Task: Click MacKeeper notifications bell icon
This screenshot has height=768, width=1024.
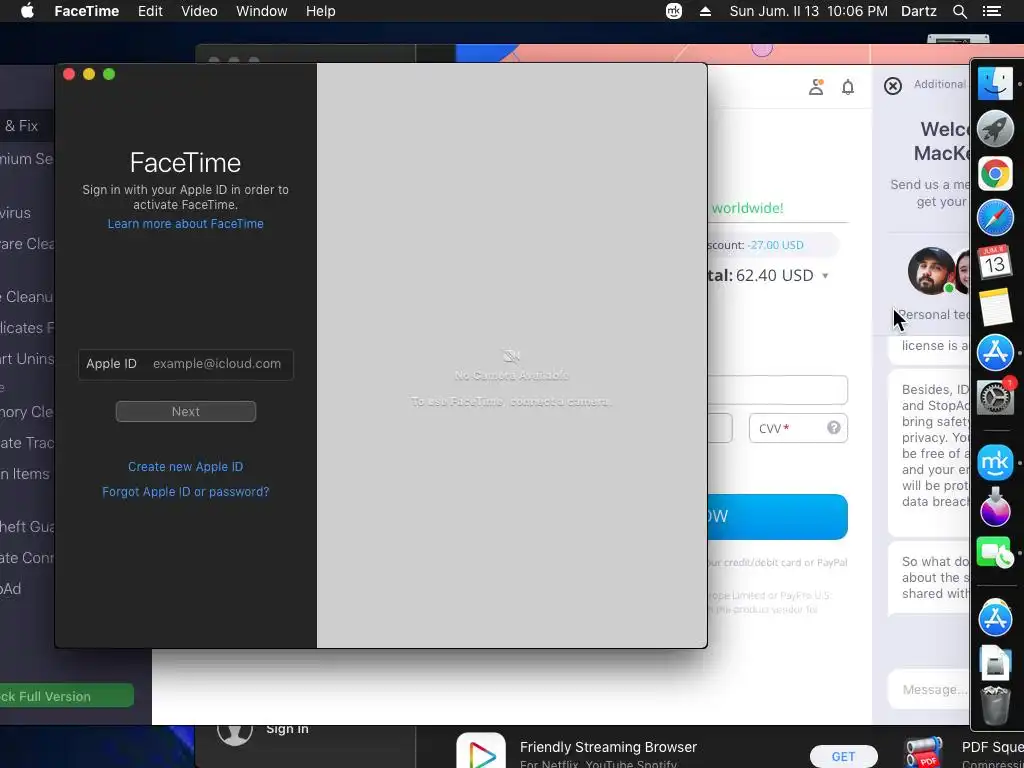Action: coord(848,87)
